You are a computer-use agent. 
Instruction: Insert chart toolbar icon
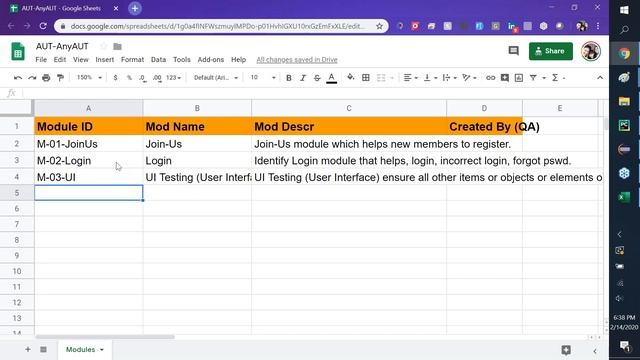pyautogui.click(x=519, y=78)
